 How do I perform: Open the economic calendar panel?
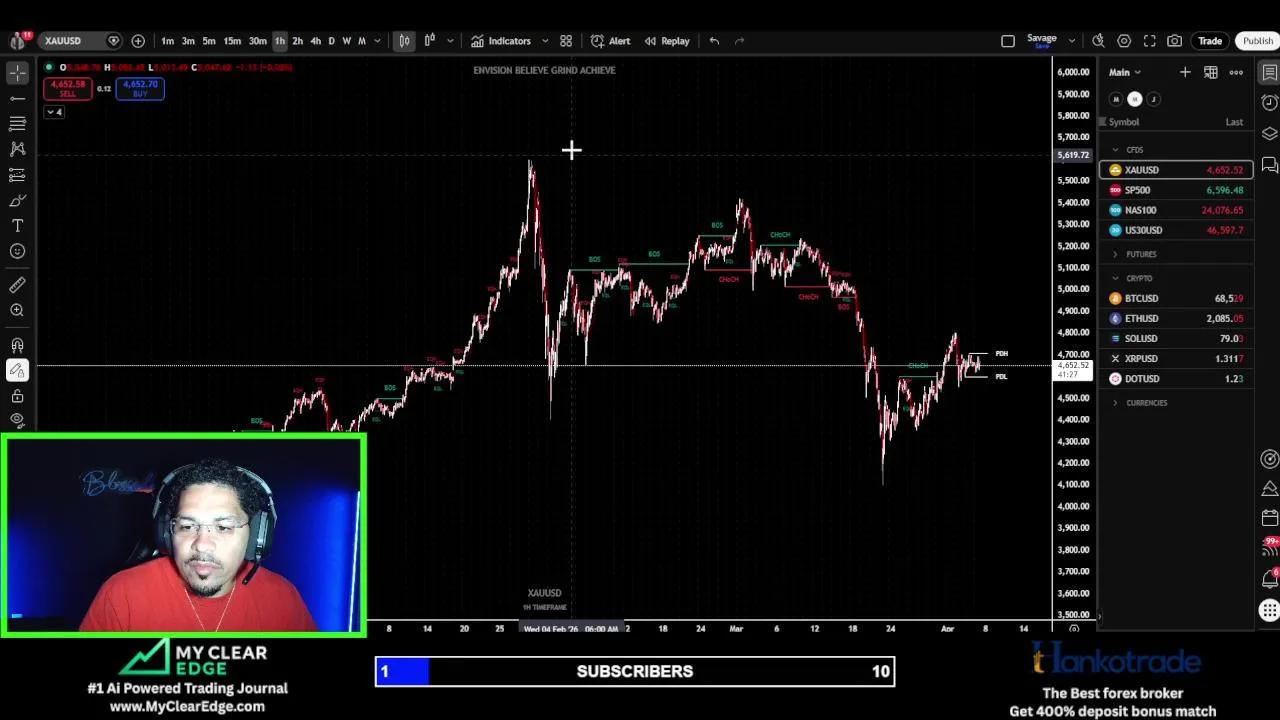click(1269, 518)
